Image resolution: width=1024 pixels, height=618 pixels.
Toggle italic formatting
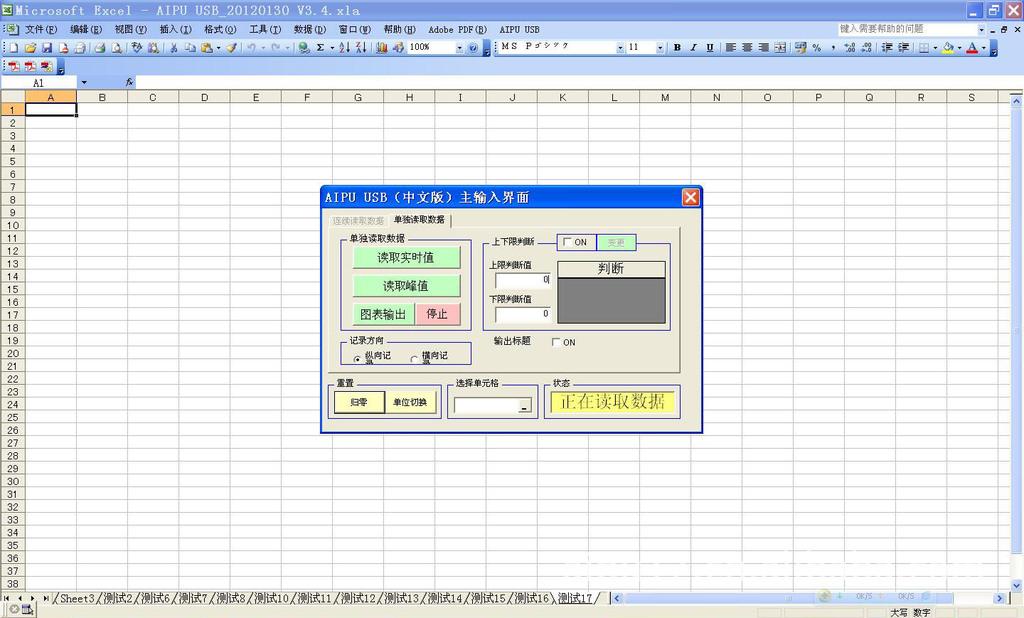click(694, 48)
